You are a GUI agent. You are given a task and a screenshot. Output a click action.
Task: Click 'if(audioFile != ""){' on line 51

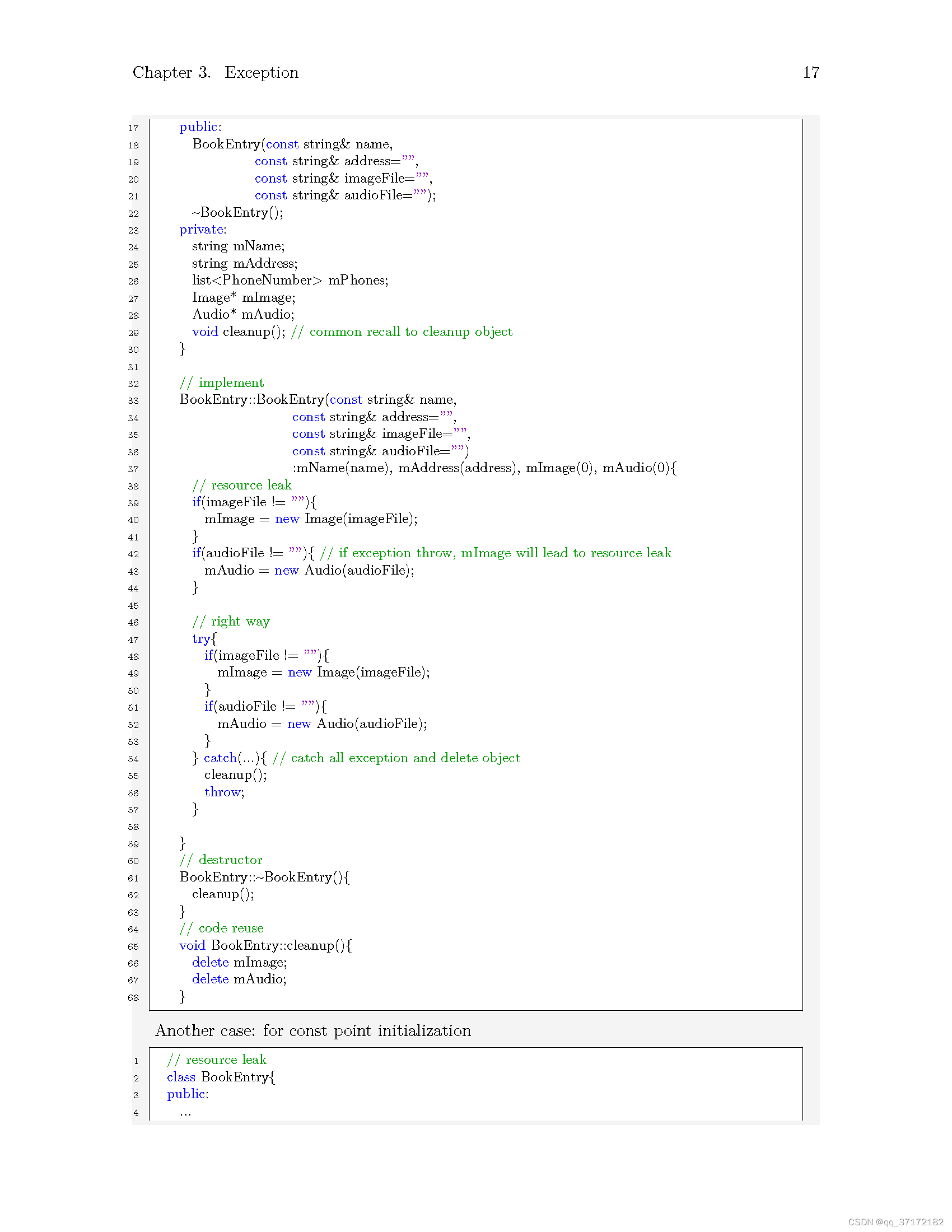(x=265, y=707)
